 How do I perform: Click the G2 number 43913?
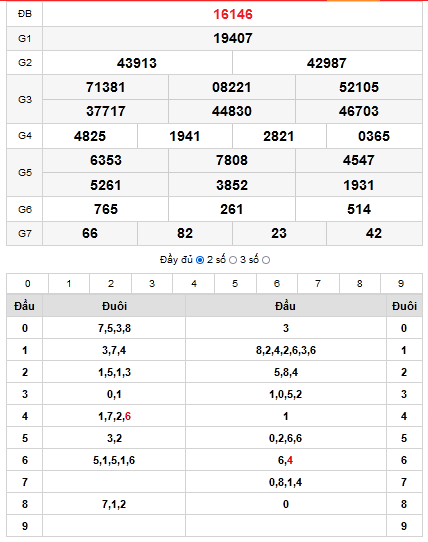137,63
